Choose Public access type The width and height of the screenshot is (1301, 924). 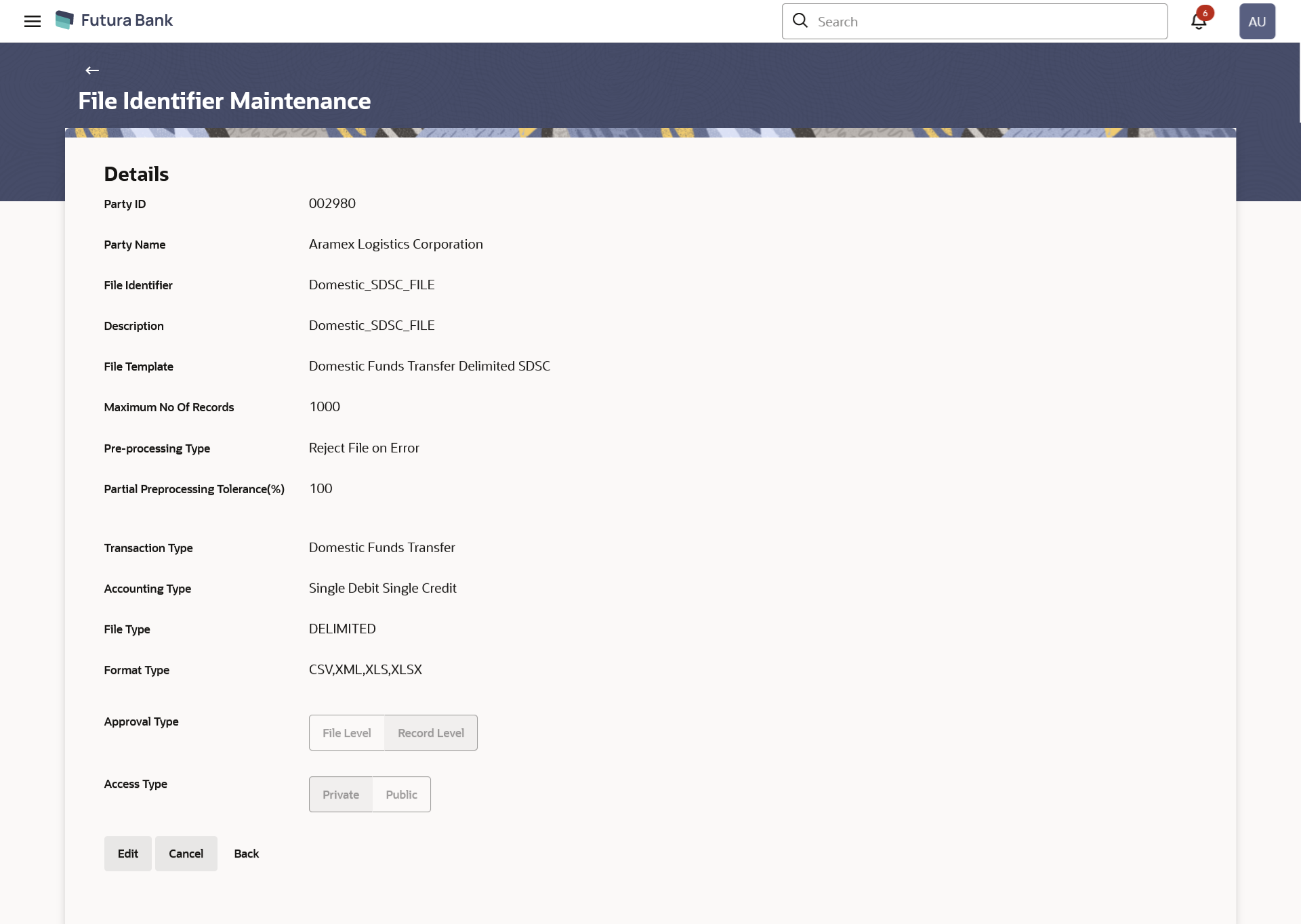pos(401,795)
